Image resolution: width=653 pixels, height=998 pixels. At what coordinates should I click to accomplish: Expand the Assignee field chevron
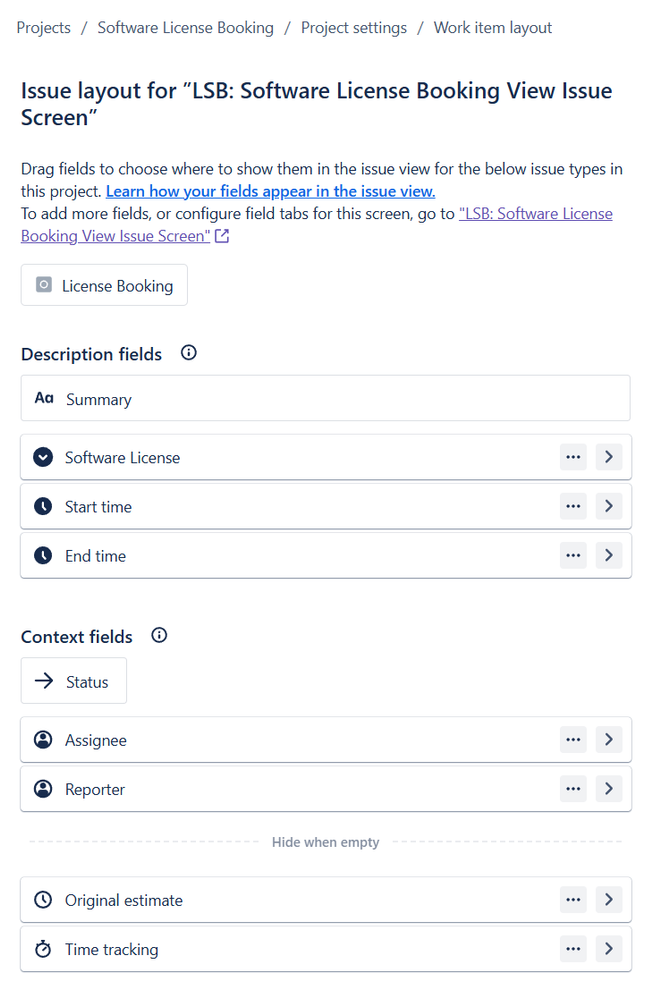click(609, 740)
